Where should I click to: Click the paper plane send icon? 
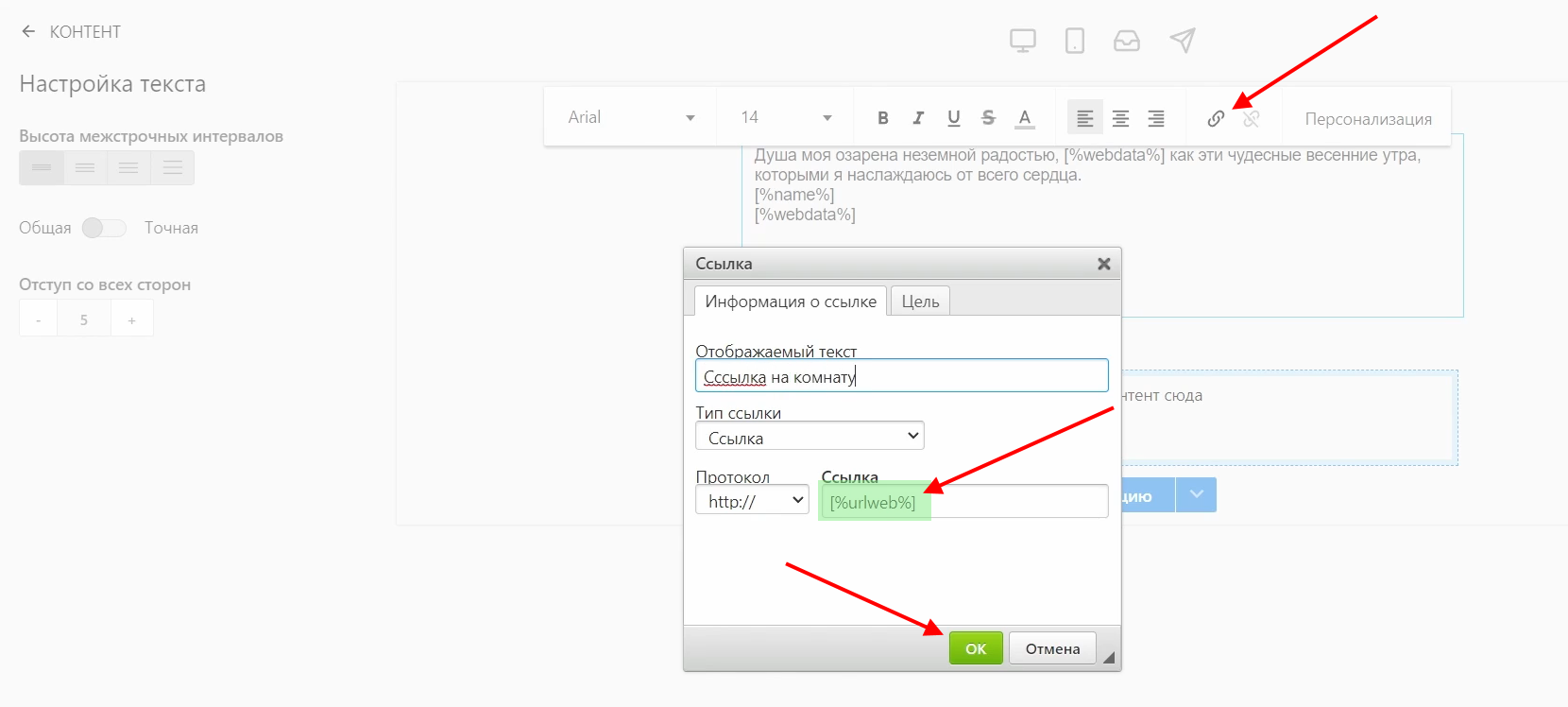[1182, 41]
